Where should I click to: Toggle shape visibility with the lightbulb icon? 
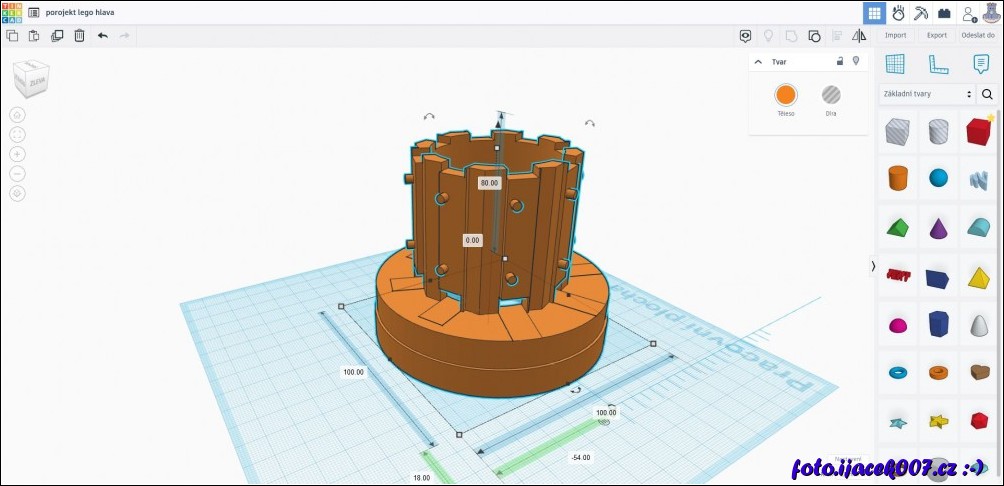tap(856, 61)
